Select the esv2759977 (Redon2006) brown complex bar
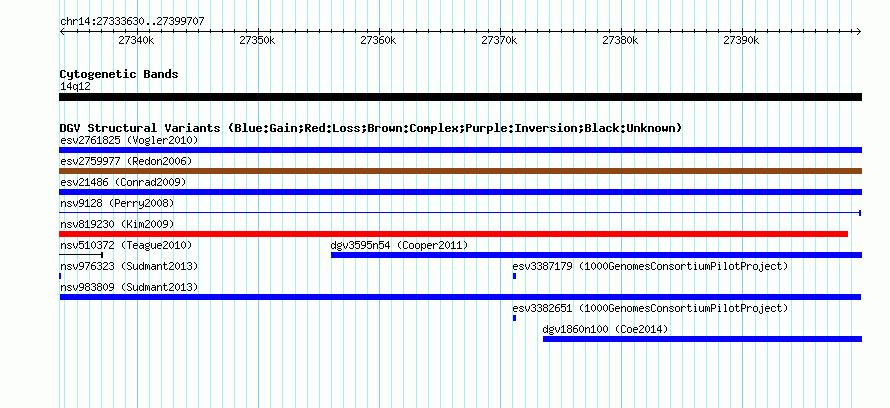This screenshot has width=890, height=408. coord(460,171)
